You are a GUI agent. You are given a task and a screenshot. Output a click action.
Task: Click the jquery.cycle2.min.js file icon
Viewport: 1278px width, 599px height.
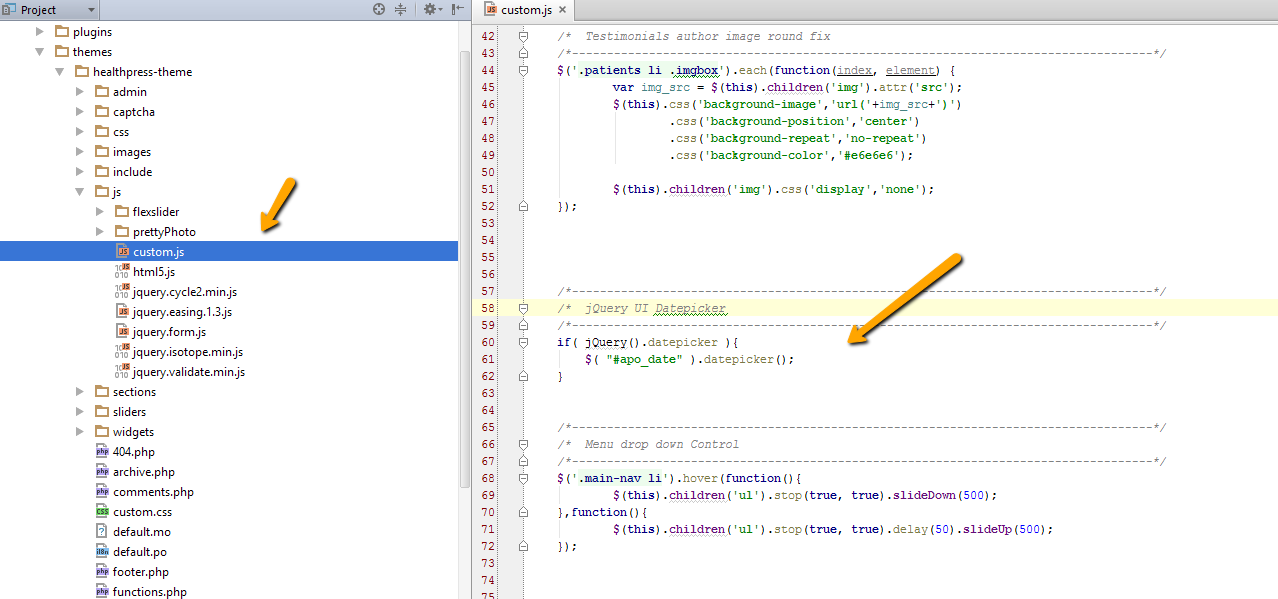coord(122,291)
